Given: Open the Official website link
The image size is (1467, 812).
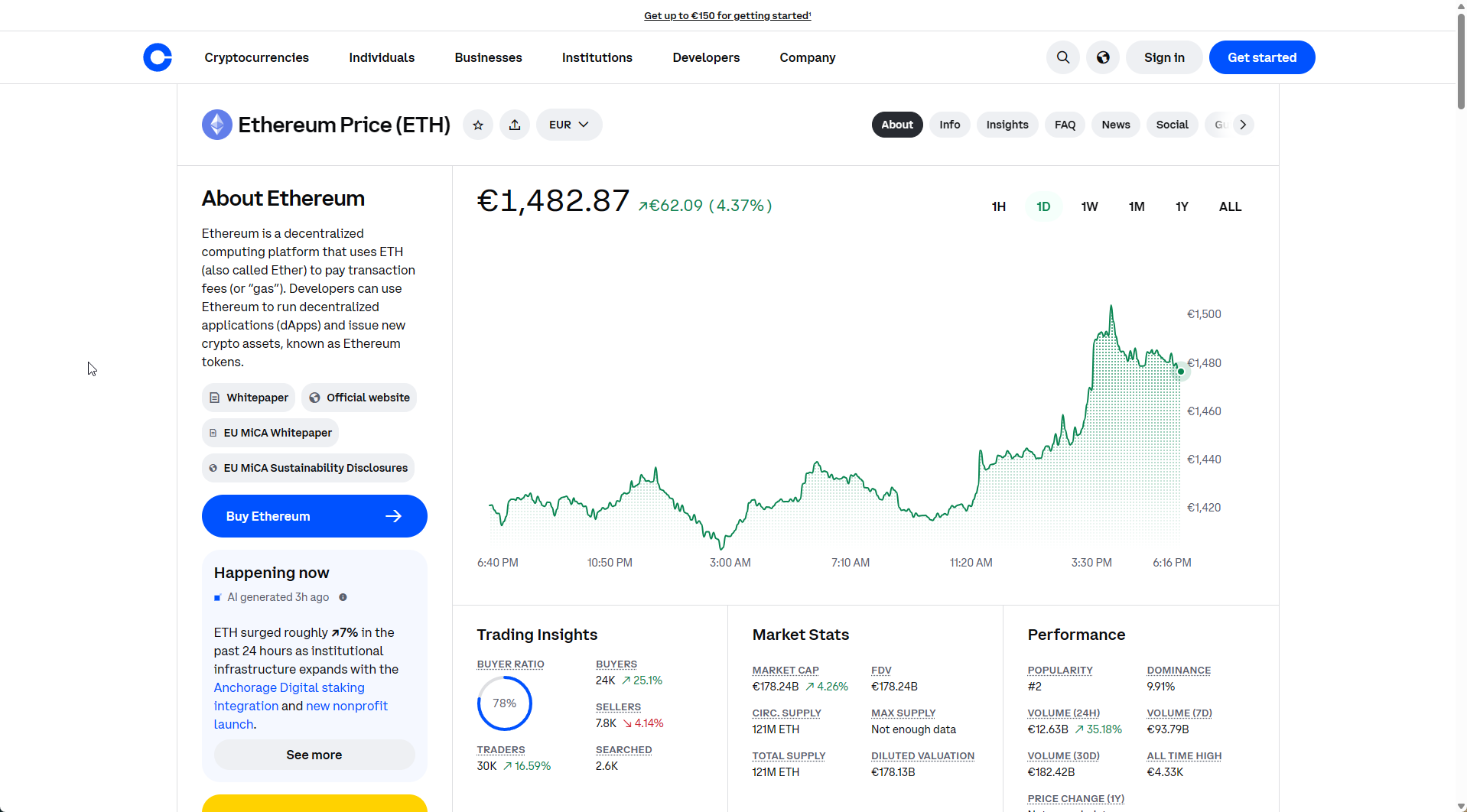Looking at the screenshot, I should [359, 398].
